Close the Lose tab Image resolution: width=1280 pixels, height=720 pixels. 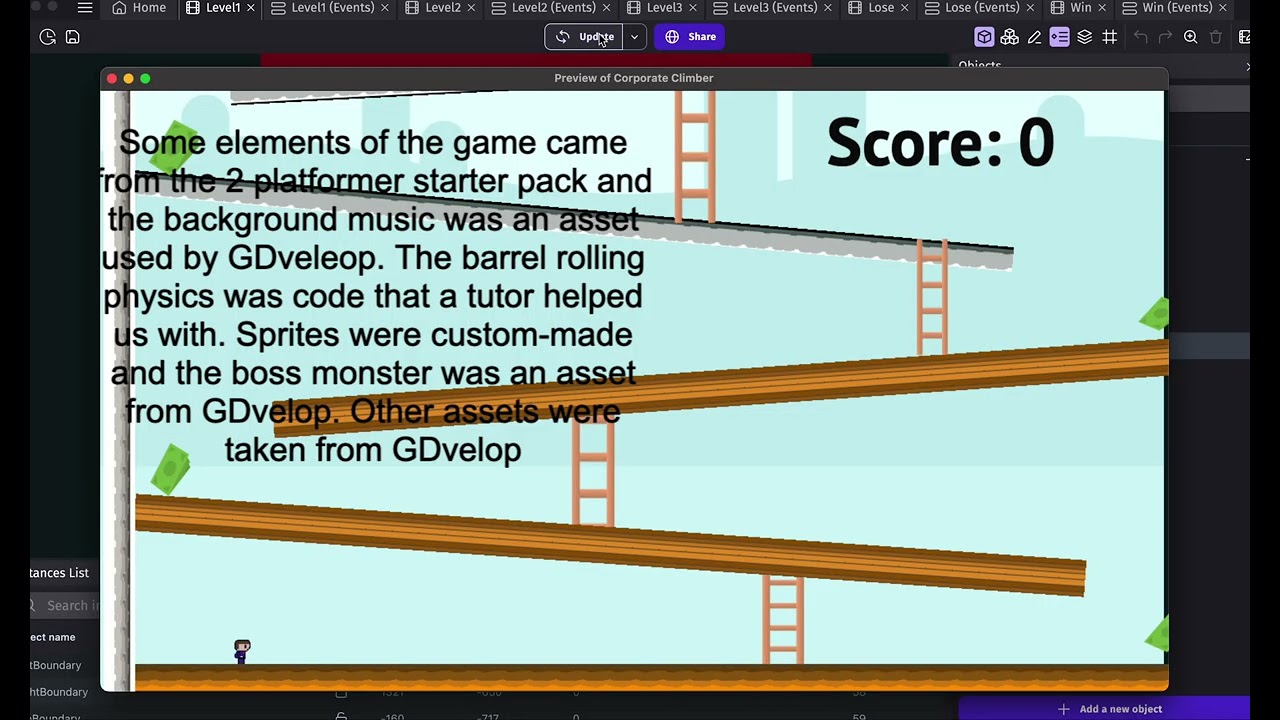[905, 8]
